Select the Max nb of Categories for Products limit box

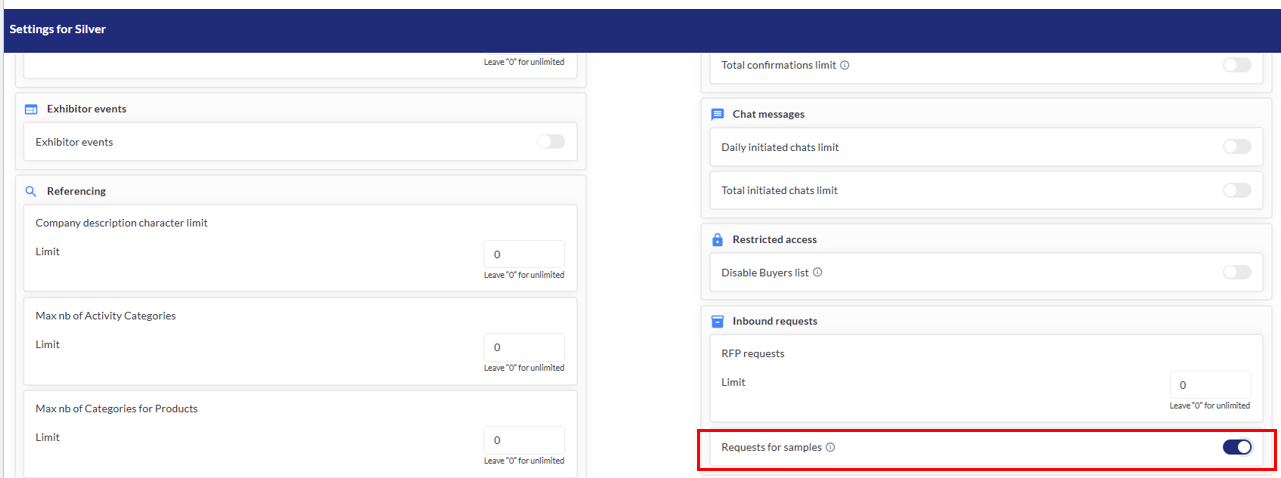523,440
